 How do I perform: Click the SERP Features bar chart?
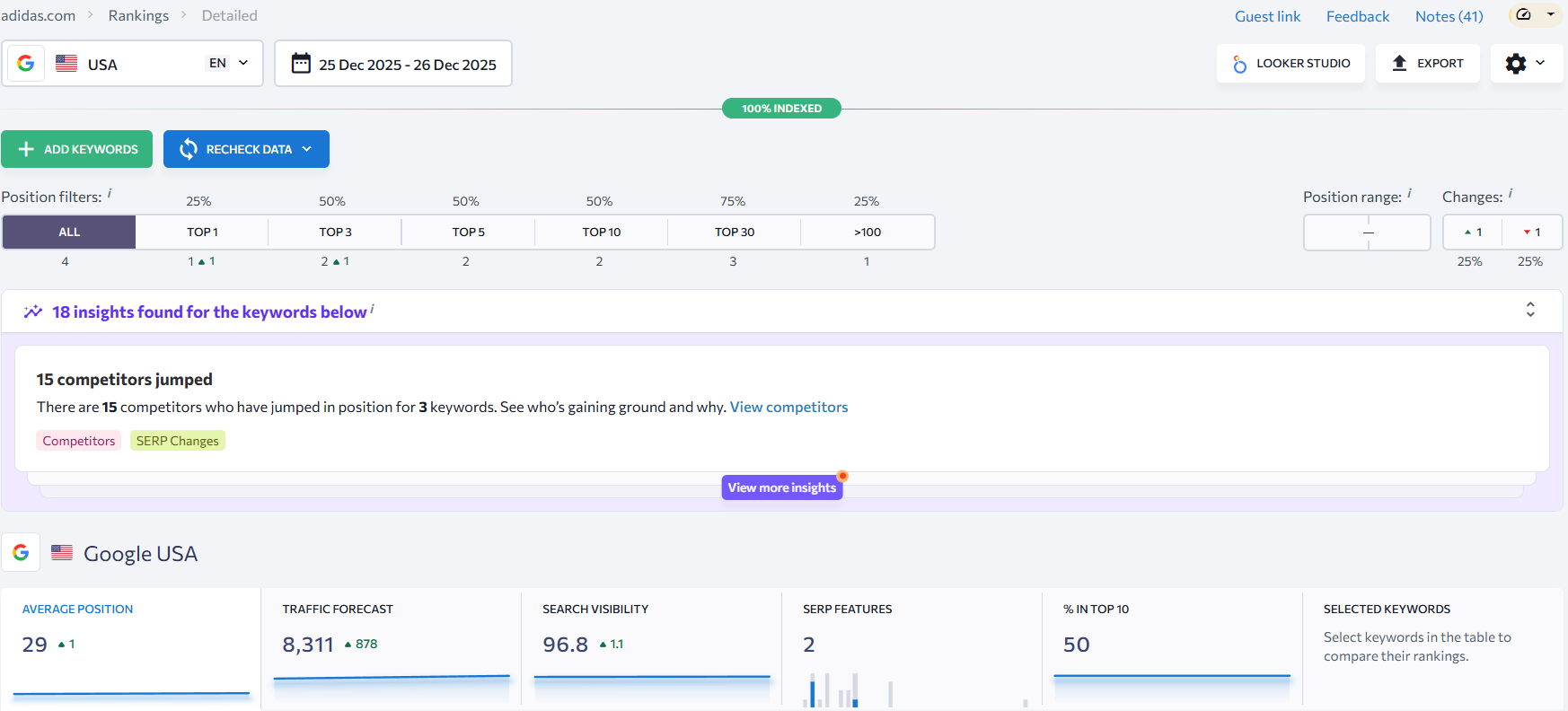[915, 689]
